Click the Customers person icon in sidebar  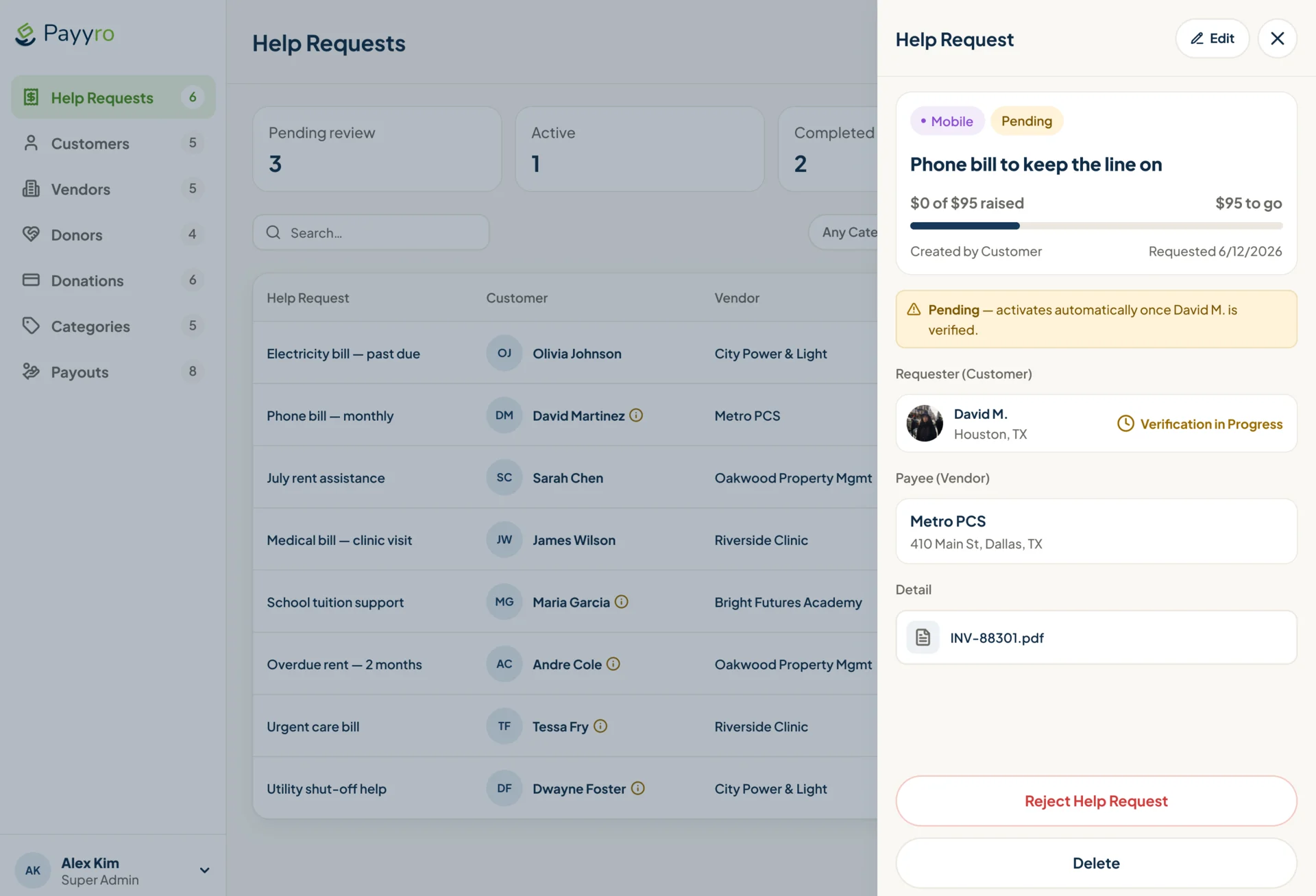pos(31,143)
